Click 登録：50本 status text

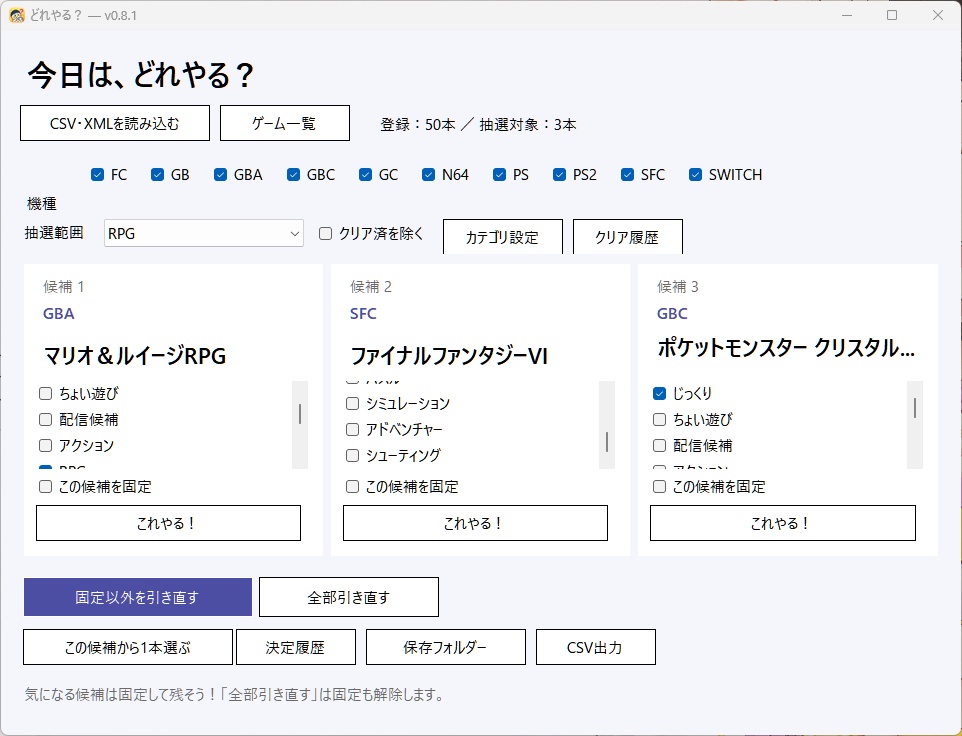pyautogui.click(x=418, y=125)
